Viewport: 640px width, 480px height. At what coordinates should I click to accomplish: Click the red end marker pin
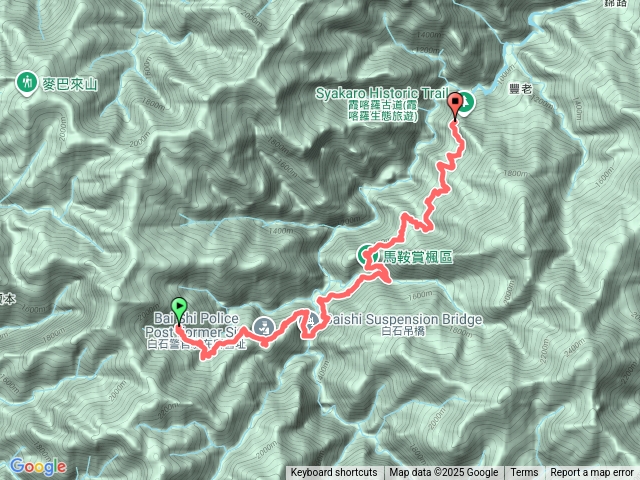point(455,107)
